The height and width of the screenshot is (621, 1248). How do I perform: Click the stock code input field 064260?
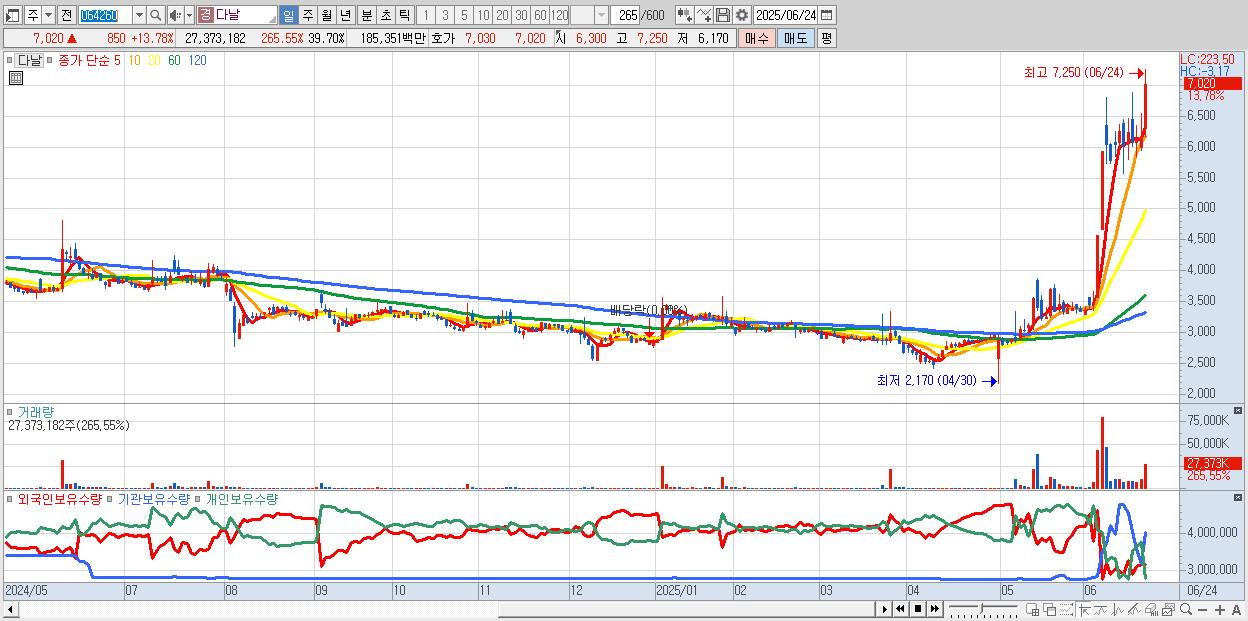click(x=106, y=15)
